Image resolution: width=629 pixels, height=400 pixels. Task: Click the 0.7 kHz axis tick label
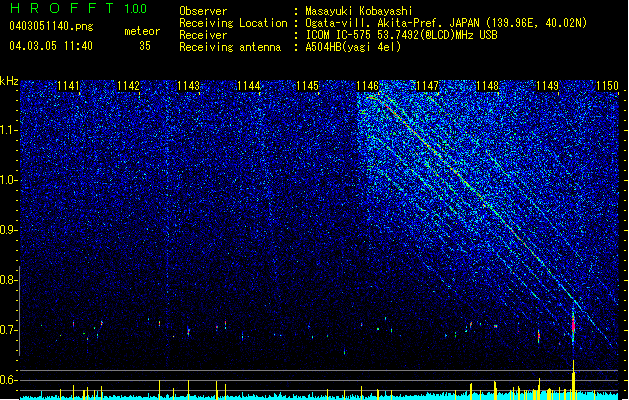[9, 330]
